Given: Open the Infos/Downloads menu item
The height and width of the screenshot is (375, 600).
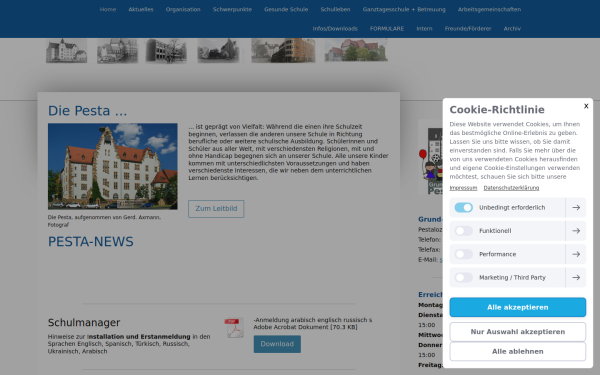Looking at the screenshot, I should [x=335, y=29].
